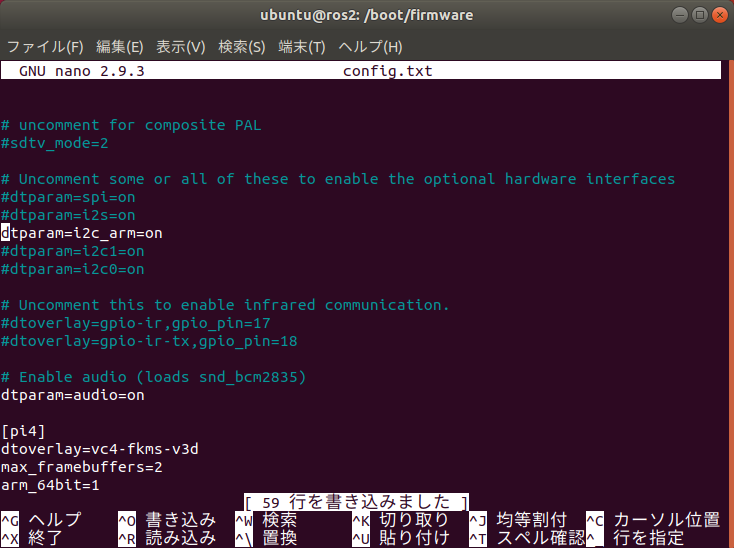The width and height of the screenshot is (734, 548).
Task: Close the terminal window
Action: click(x=719, y=15)
